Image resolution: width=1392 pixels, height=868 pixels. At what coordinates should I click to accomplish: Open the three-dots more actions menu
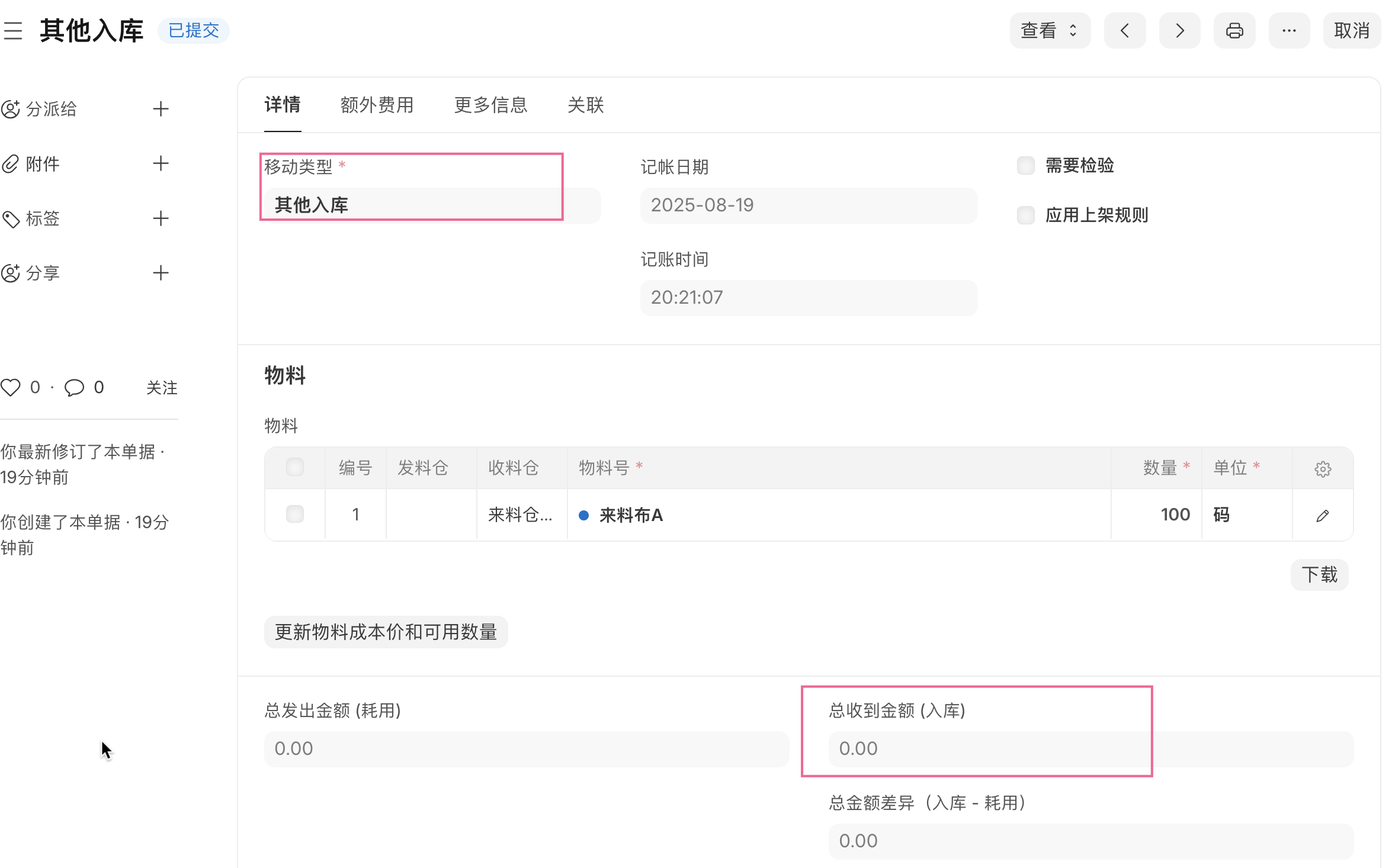click(1289, 31)
